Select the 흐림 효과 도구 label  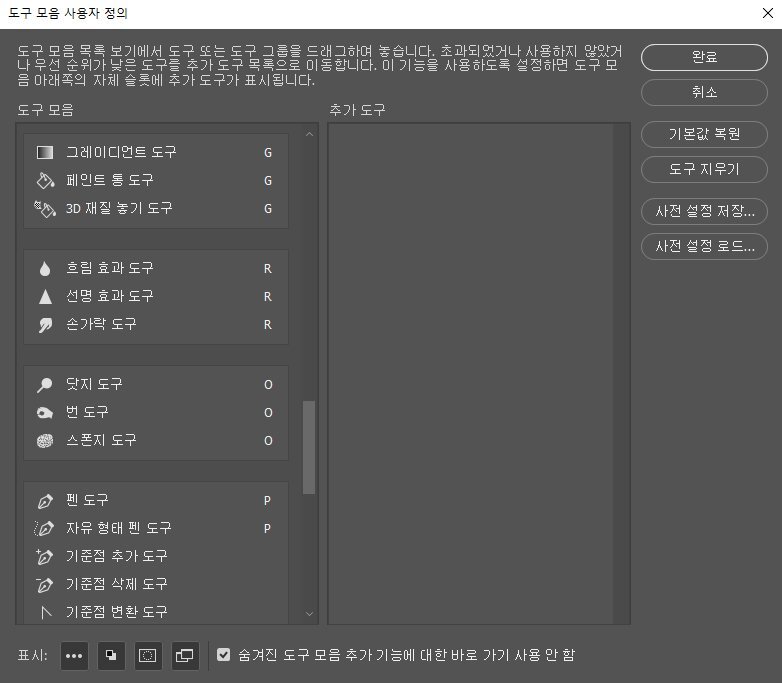click(x=110, y=268)
